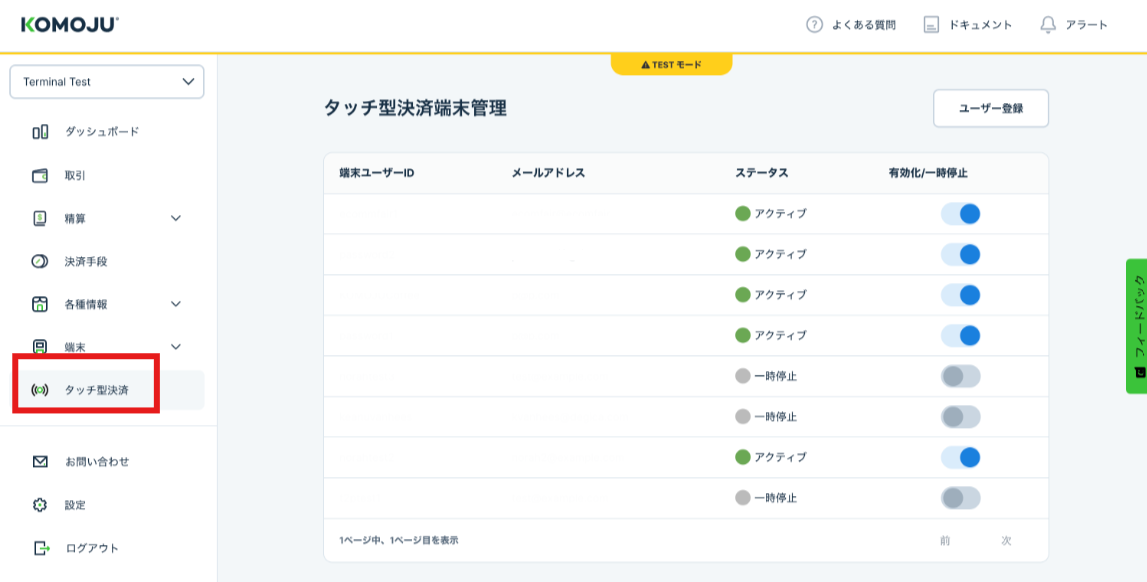Viewport: 1147px width, 582px height.
Task: Disable the first row's active toggle
Action: coord(960,214)
